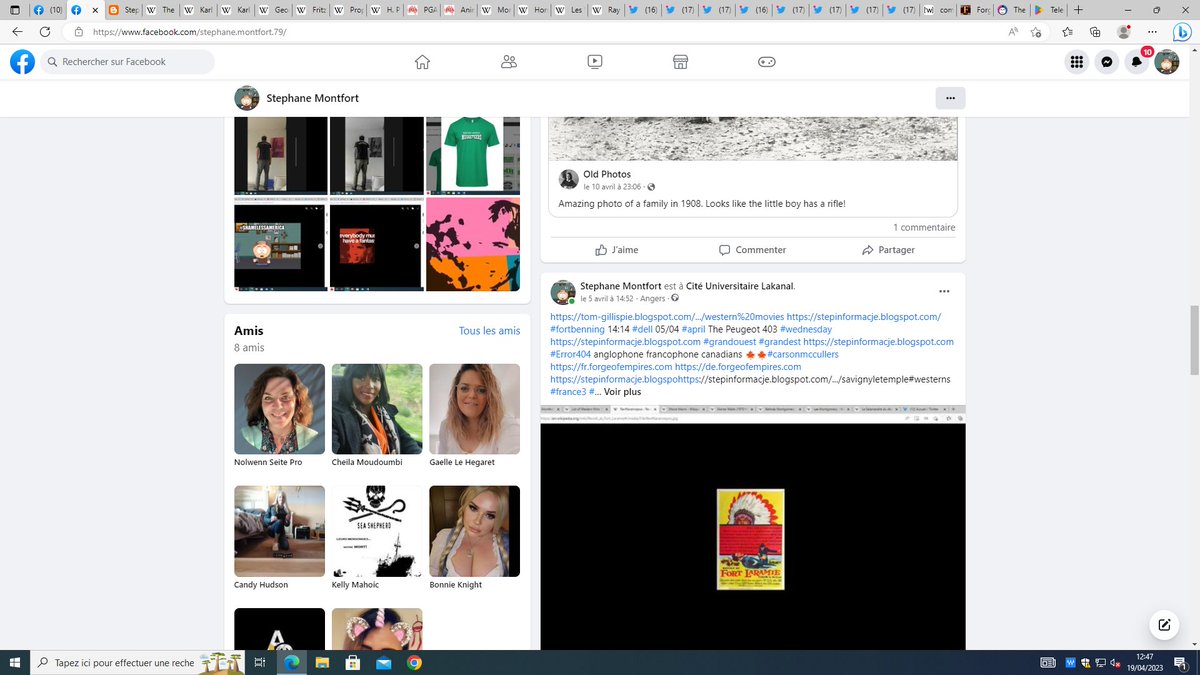The height and width of the screenshot is (675, 1200).
Task: Open the Bing sidebar button
Action: [x=1181, y=32]
